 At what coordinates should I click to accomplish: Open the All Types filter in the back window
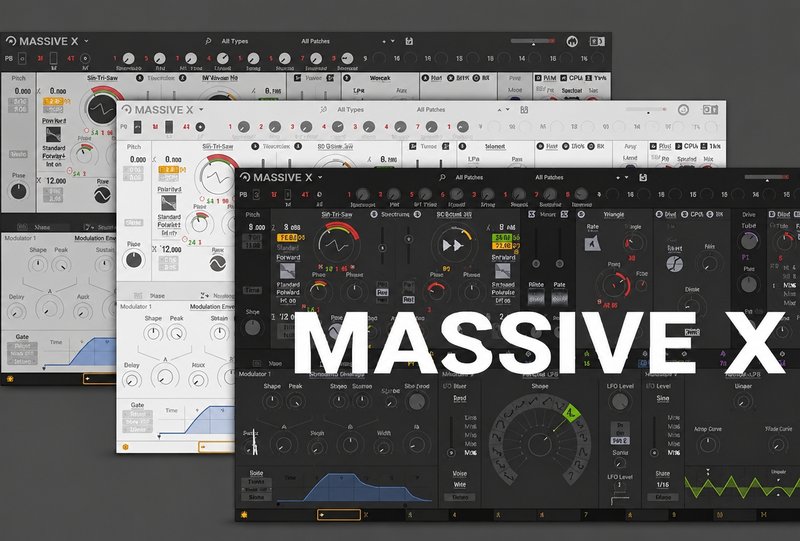point(235,41)
